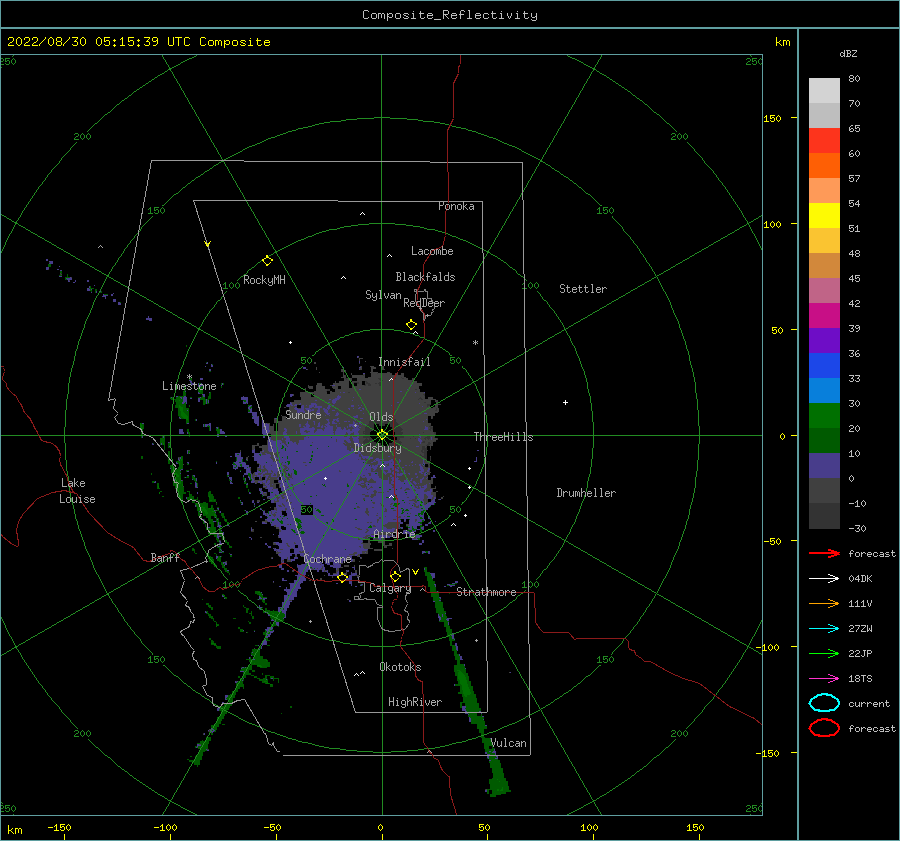Click the RockyMH label
The width and height of the screenshot is (900, 841).
coord(264,280)
